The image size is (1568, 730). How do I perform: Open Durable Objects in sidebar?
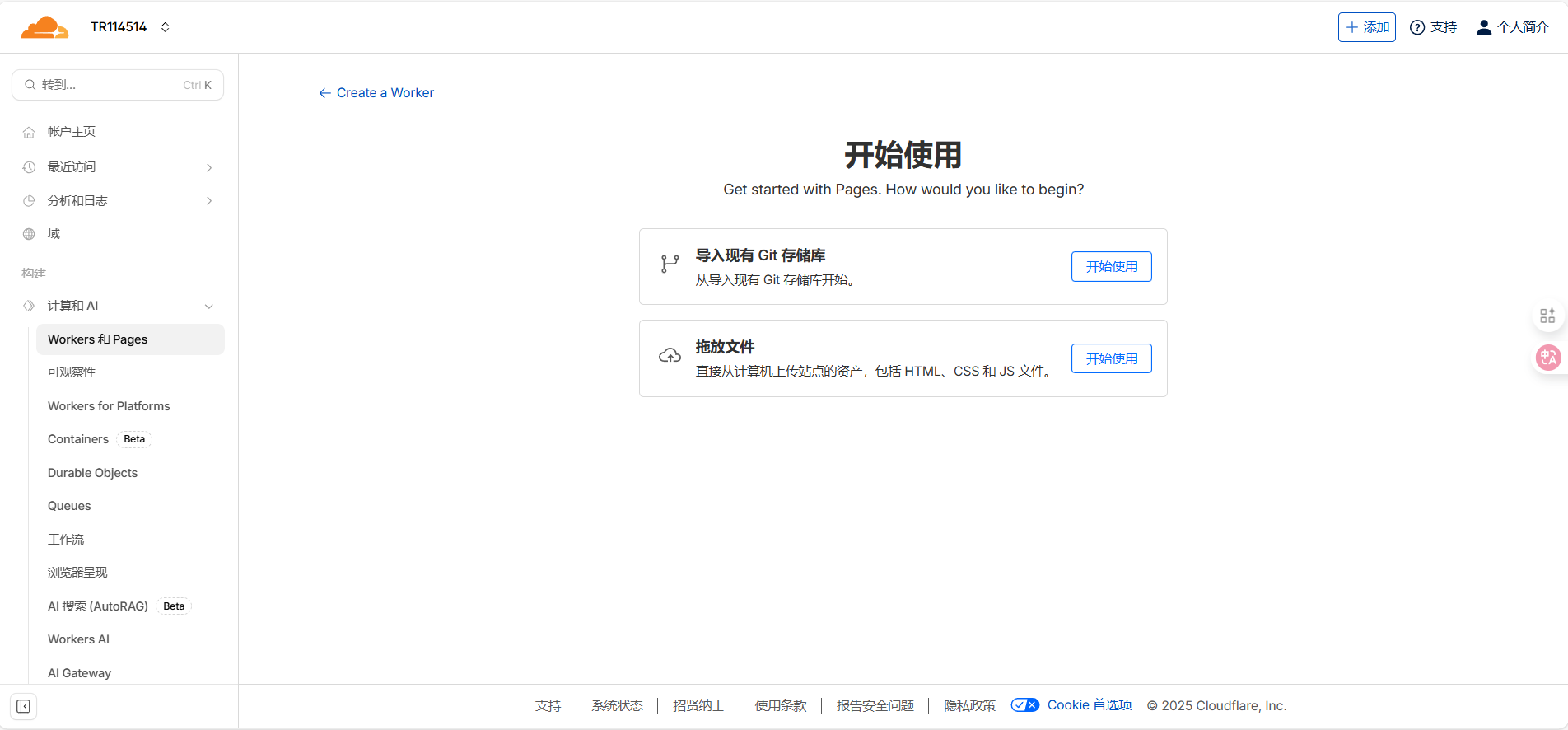click(92, 473)
